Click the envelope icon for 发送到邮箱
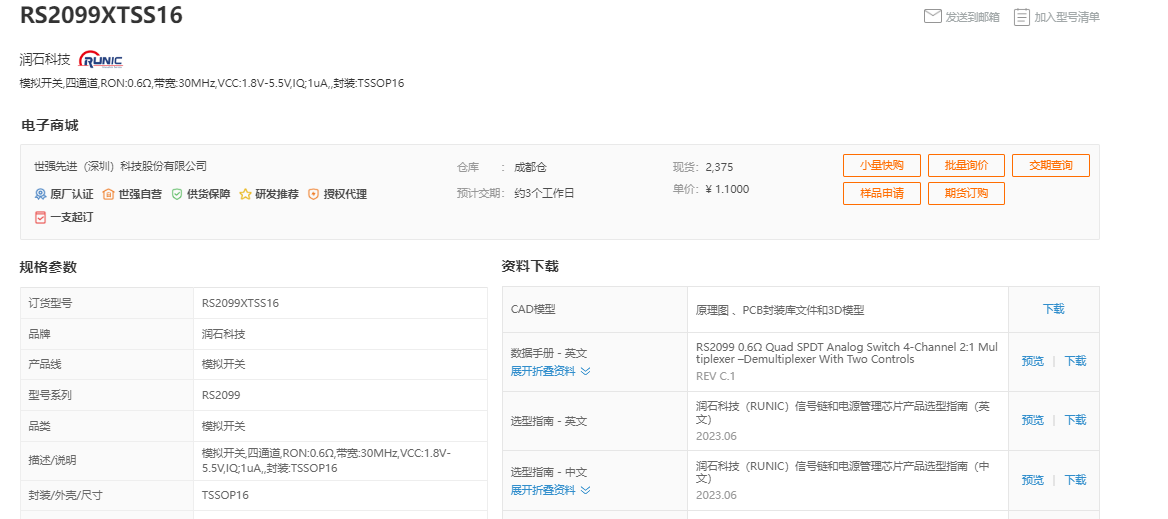 point(933,16)
